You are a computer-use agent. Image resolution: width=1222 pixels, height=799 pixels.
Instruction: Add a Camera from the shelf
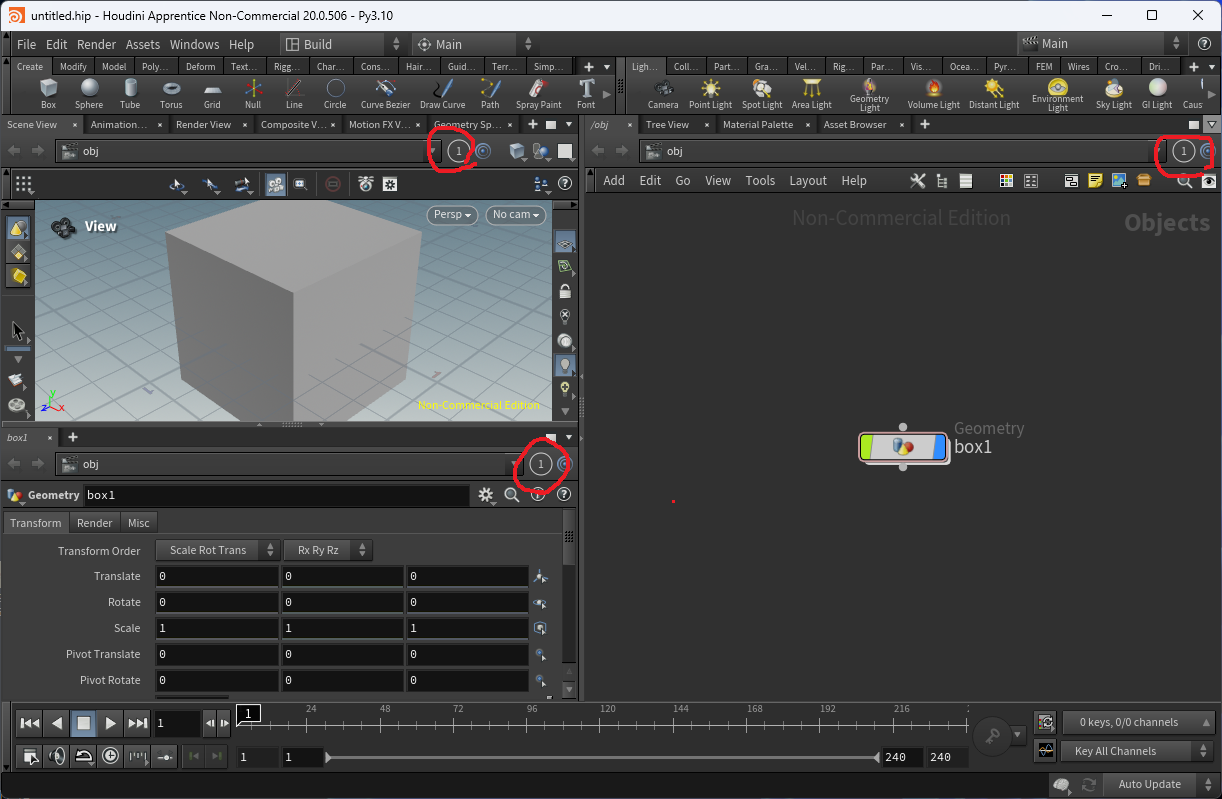pyautogui.click(x=663, y=94)
